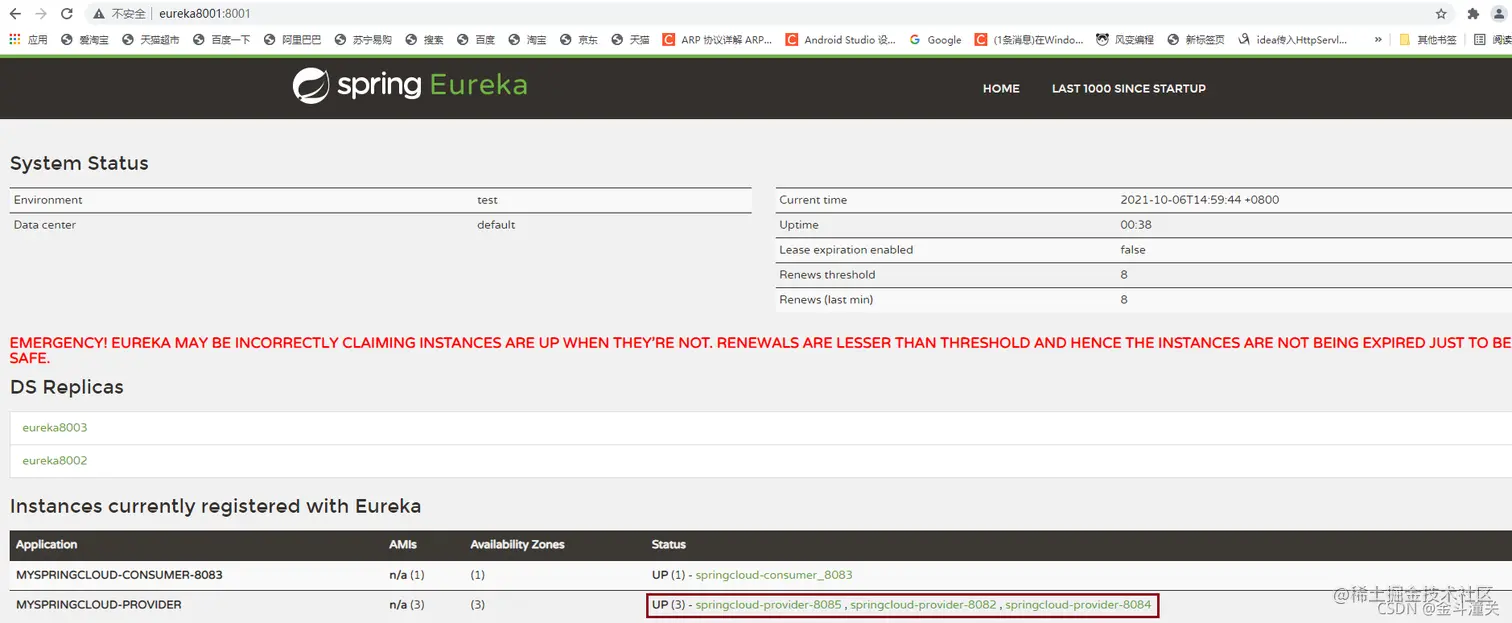Screen dimensions: 1512x623
Task: Click the Data center value default
Action: click(x=496, y=225)
